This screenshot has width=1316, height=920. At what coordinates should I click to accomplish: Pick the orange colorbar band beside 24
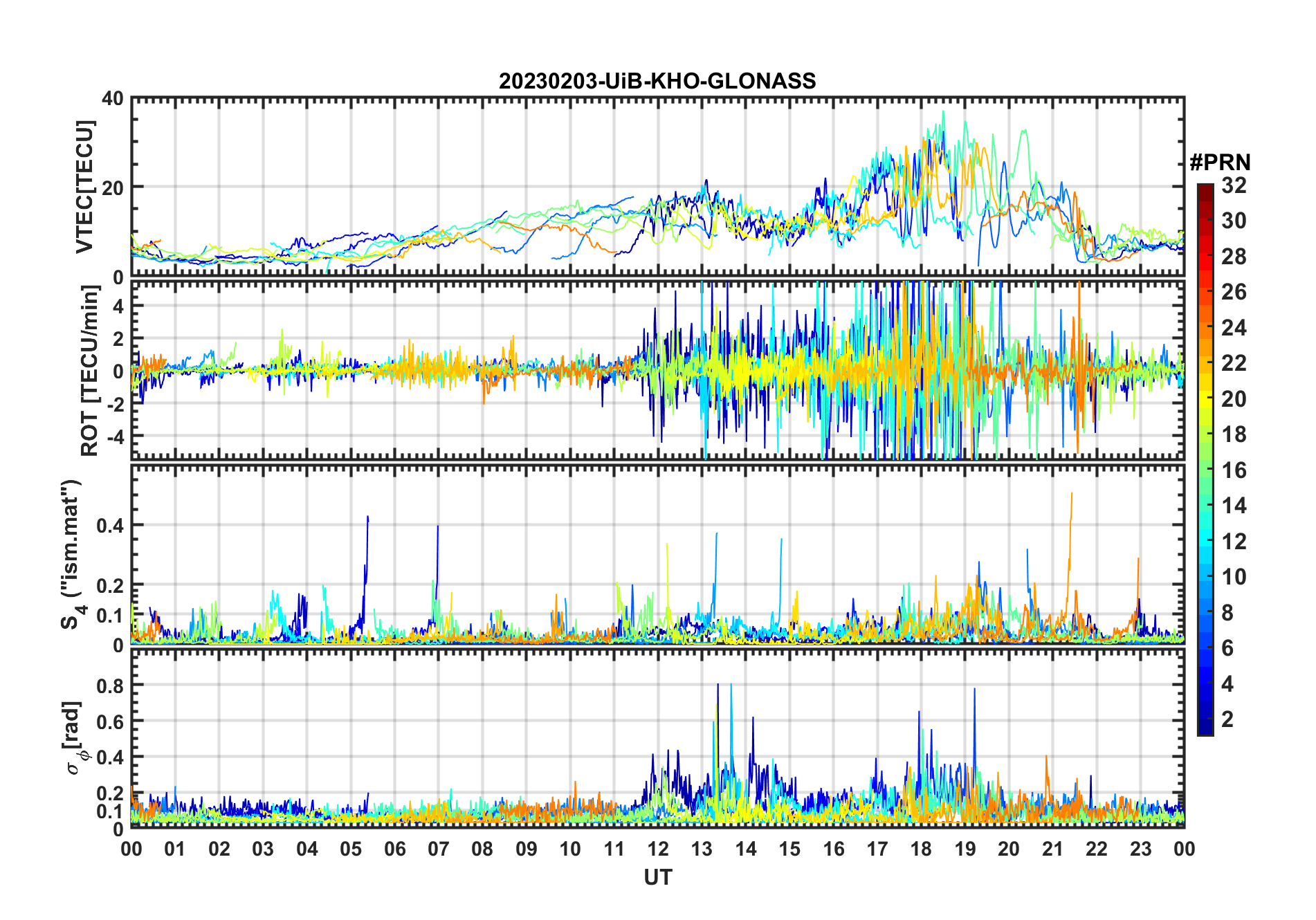click(1205, 328)
